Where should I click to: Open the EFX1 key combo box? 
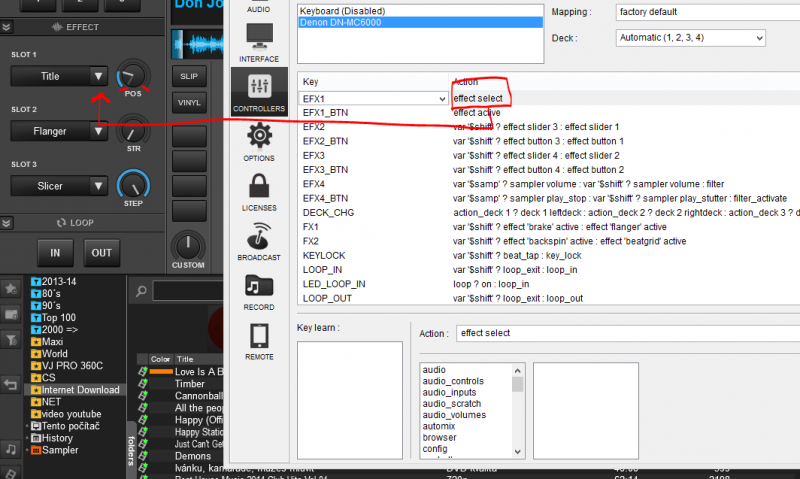click(x=373, y=98)
